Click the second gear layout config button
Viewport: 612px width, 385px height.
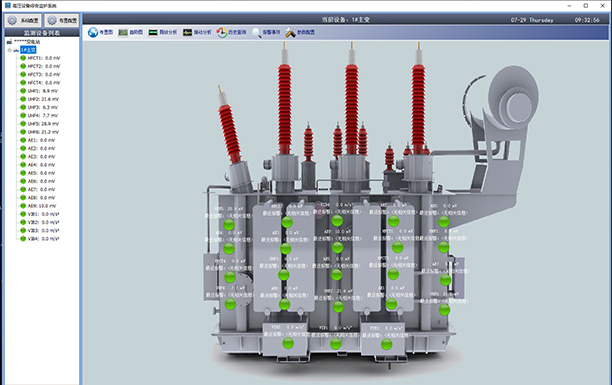pos(62,20)
